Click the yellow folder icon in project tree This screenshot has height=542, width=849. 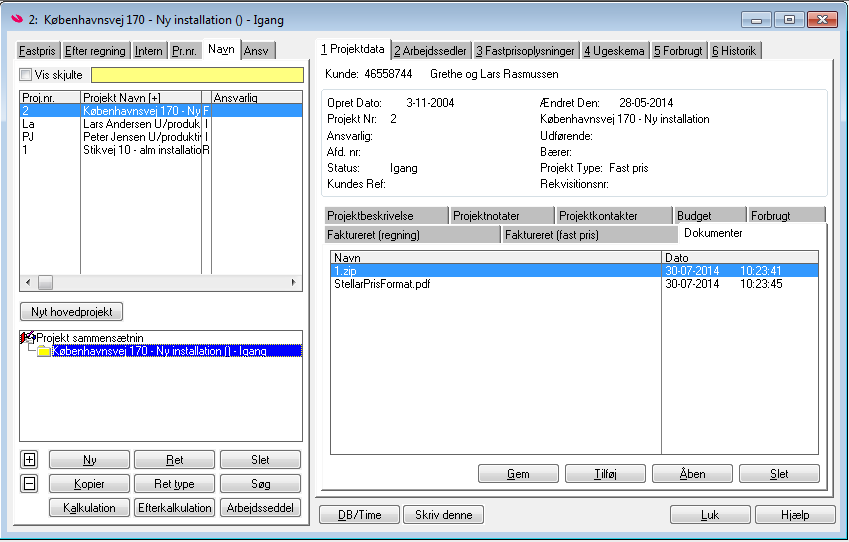(44, 351)
